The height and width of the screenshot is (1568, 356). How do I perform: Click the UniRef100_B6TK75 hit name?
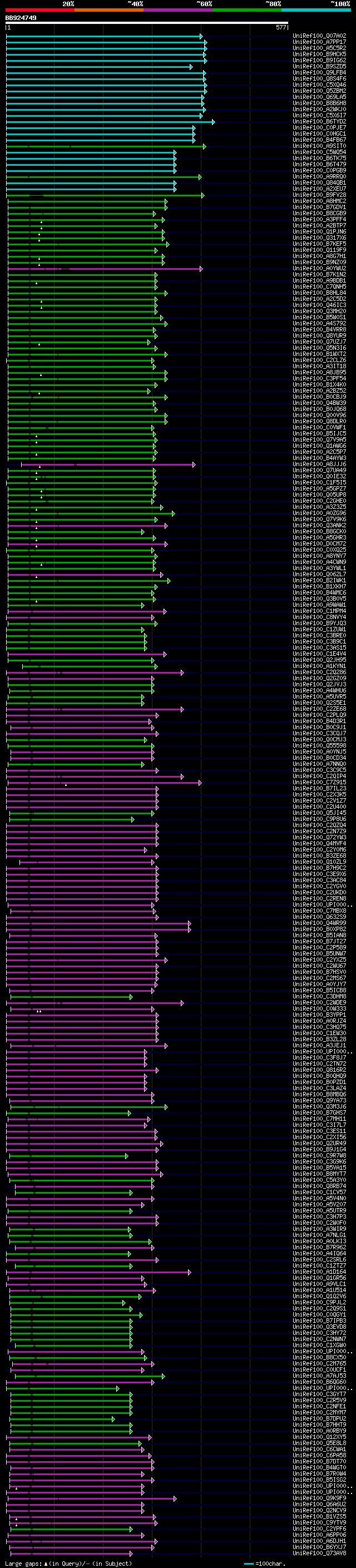[x=319, y=159]
